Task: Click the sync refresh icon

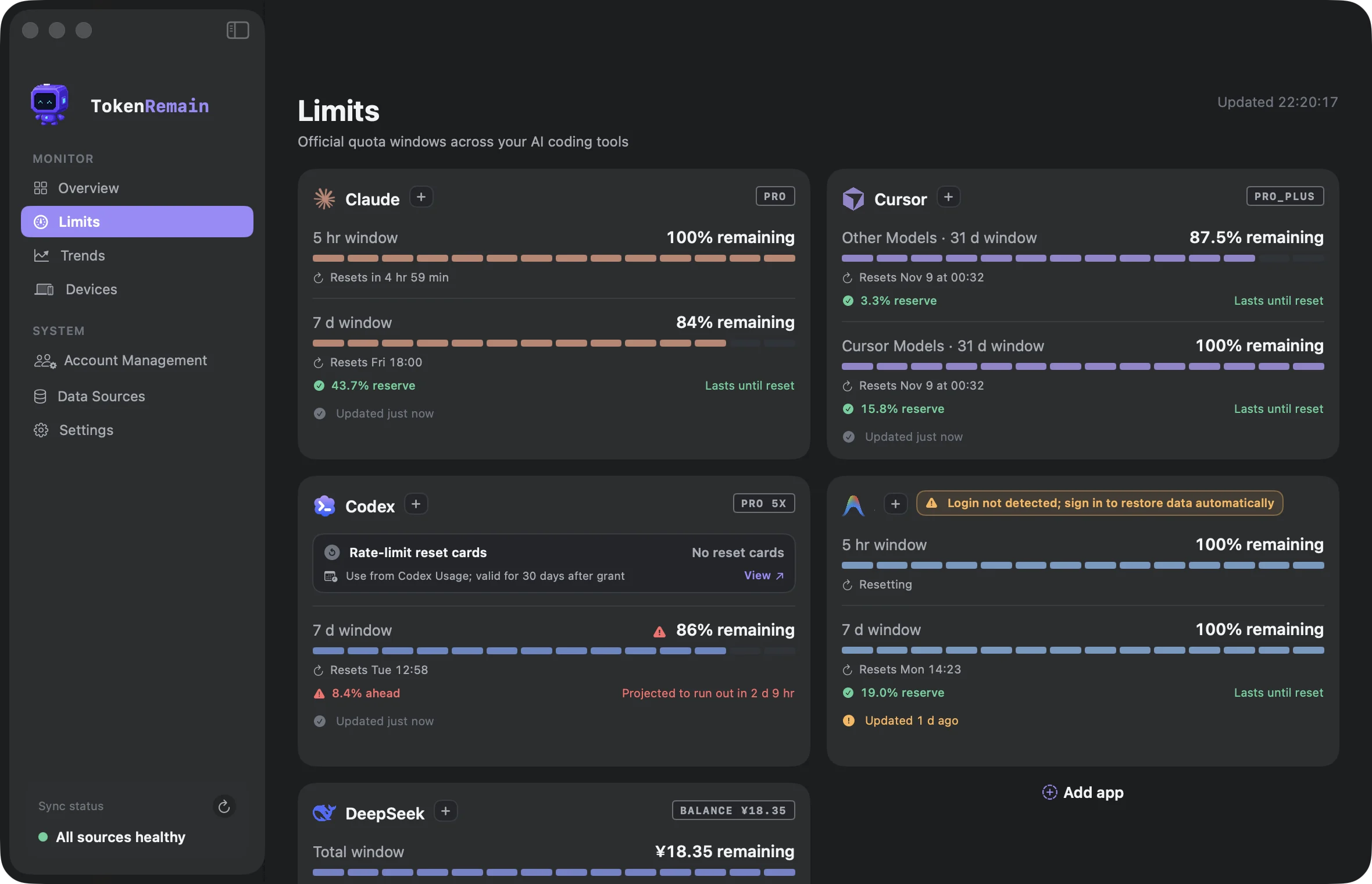Action: (x=224, y=806)
